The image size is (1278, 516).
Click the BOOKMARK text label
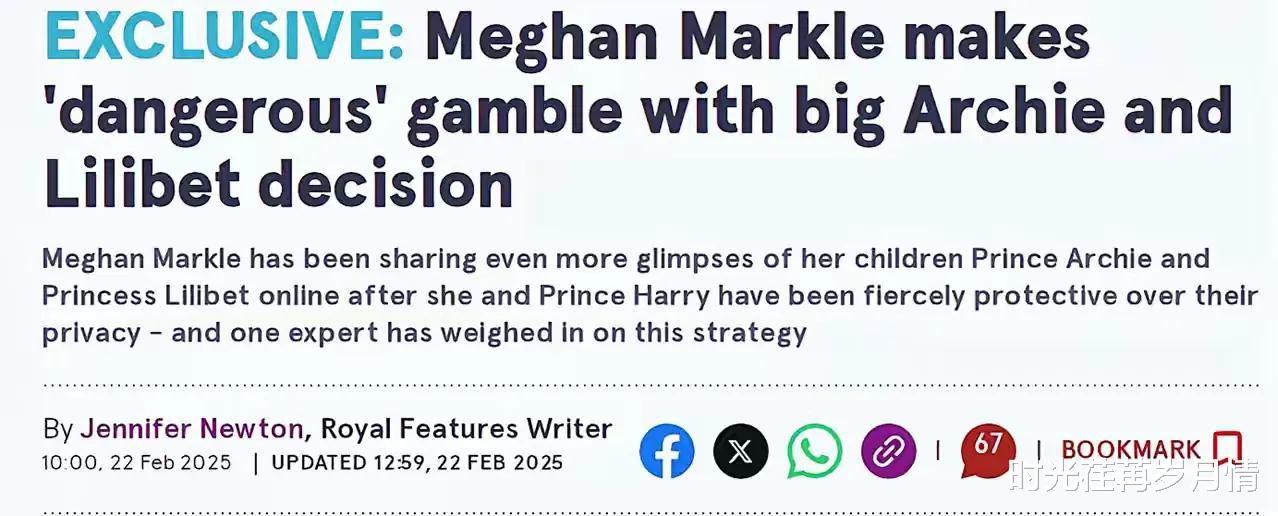[1131, 450]
